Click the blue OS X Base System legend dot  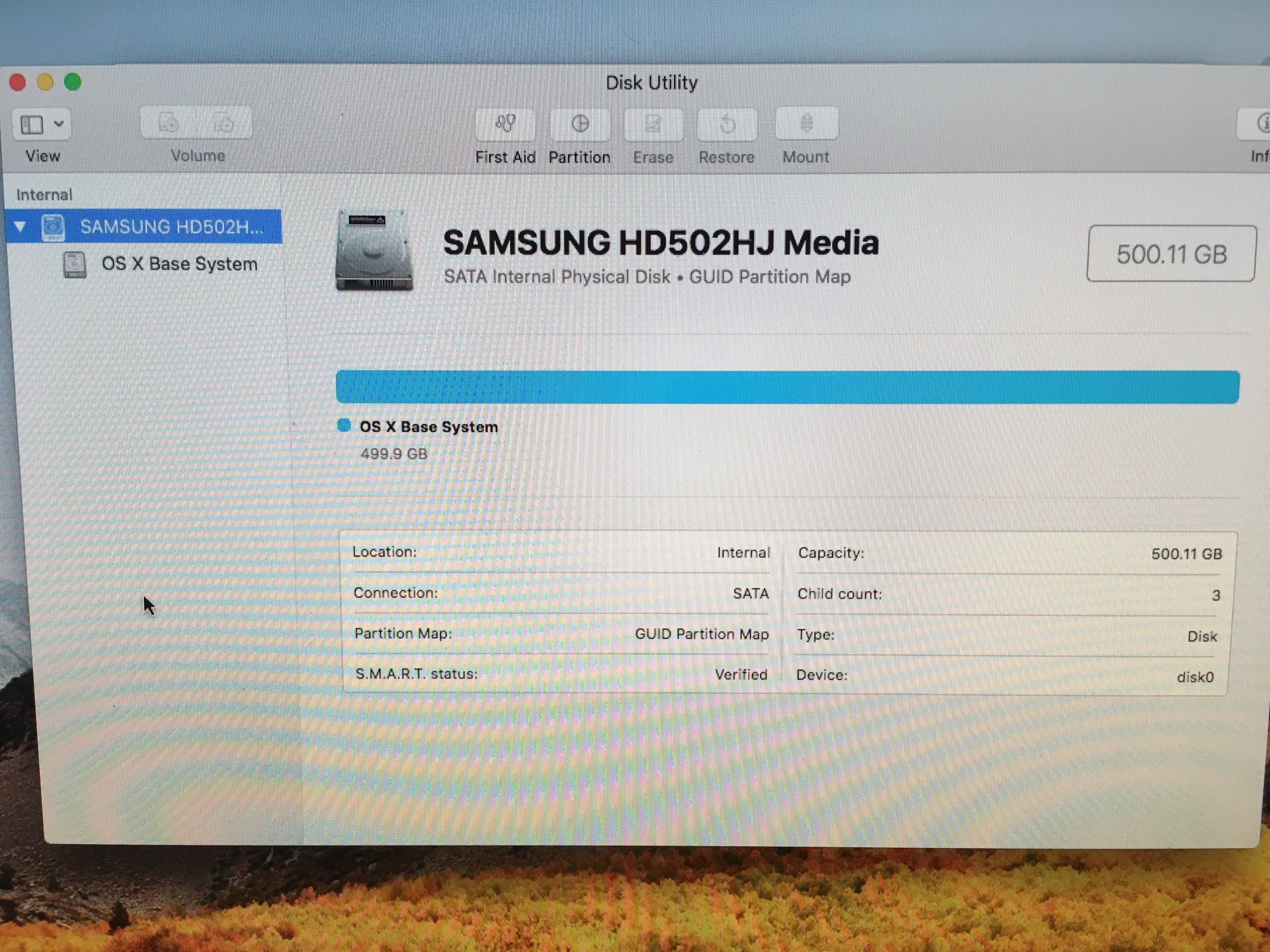coord(344,425)
